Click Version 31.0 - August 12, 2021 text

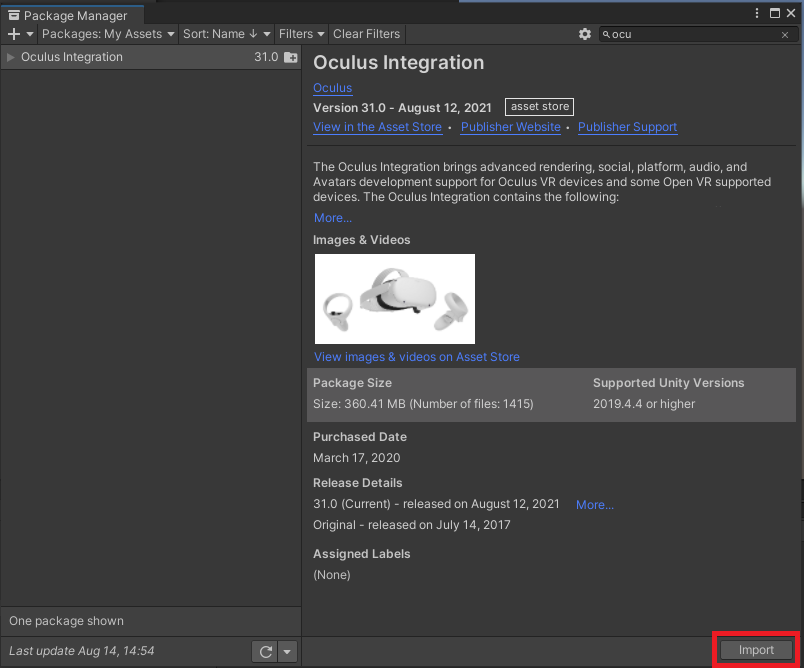pos(402,108)
